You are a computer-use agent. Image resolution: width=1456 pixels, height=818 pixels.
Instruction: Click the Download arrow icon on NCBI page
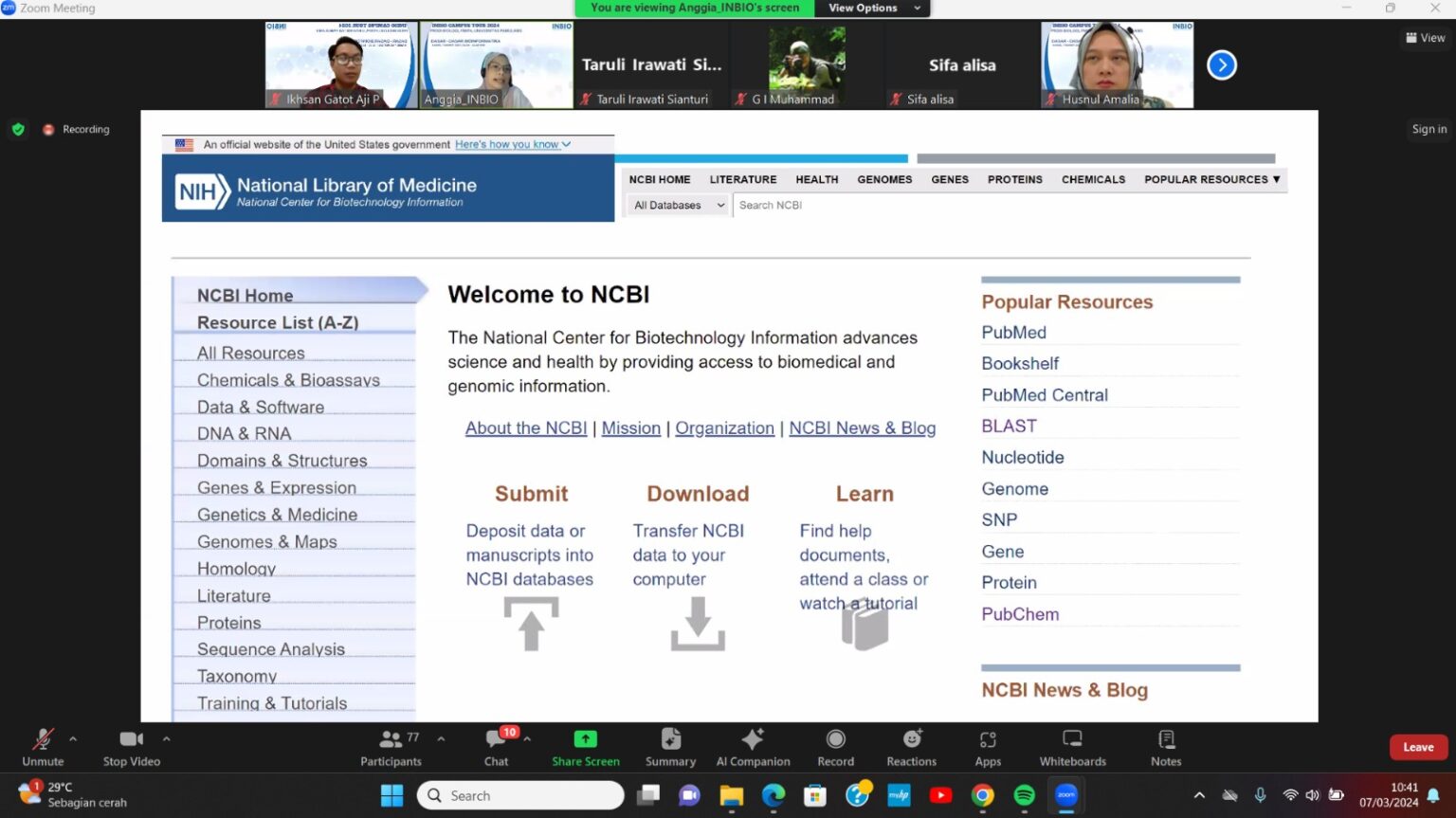tap(698, 624)
